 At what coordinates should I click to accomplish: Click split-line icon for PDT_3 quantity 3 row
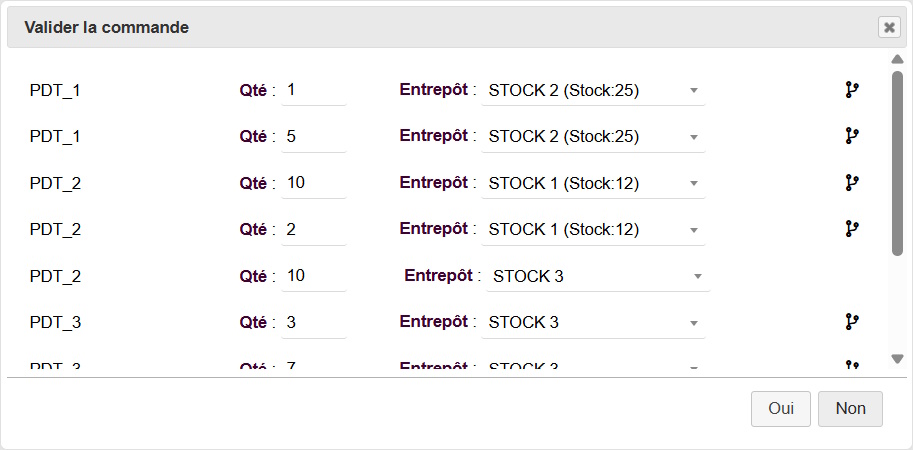[852, 321]
